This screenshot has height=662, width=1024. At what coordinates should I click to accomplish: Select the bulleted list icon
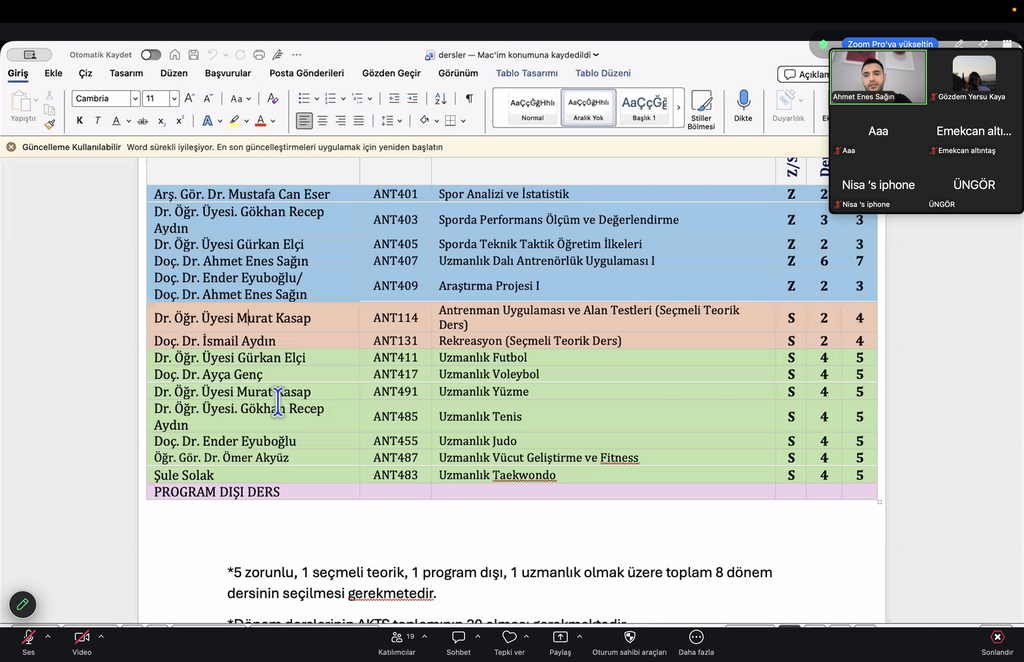[304, 99]
